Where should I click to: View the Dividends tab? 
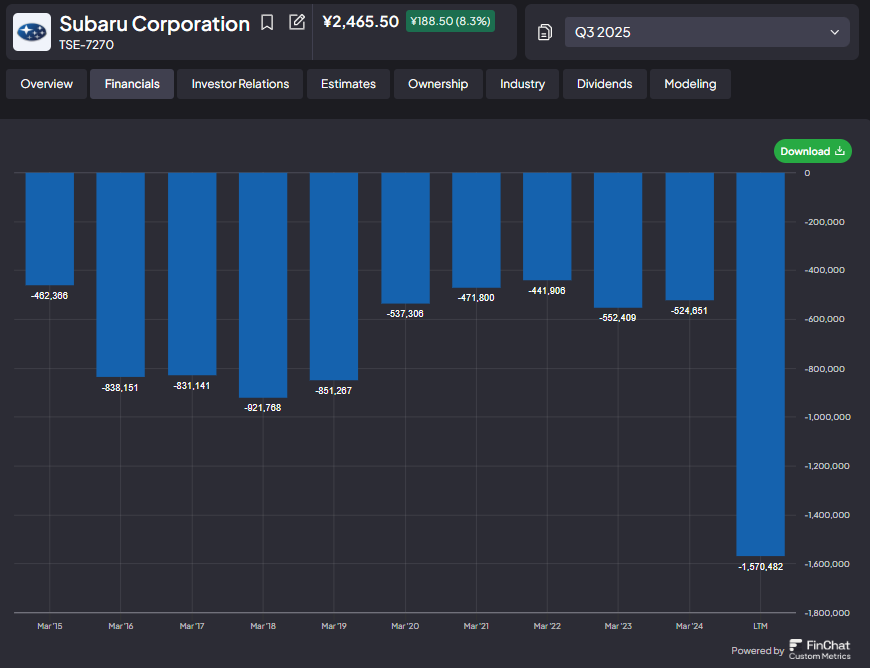[605, 84]
